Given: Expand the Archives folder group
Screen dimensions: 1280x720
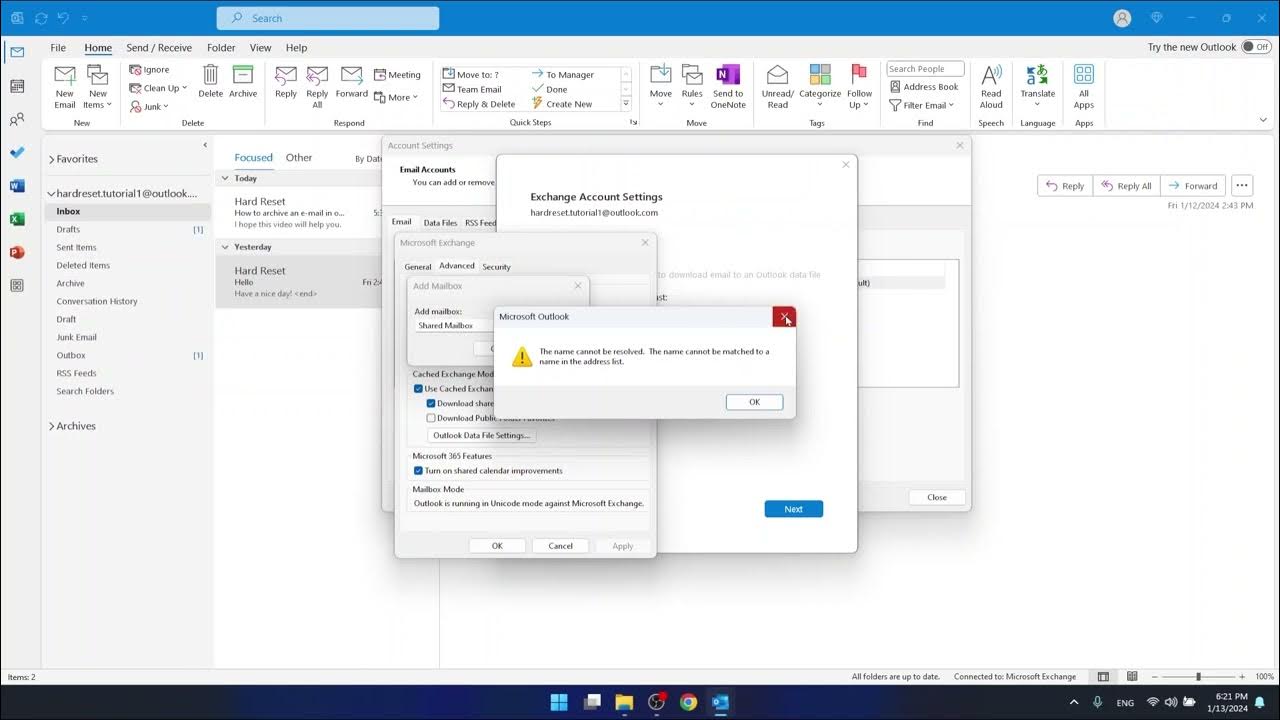Looking at the screenshot, I should click(x=52, y=426).
